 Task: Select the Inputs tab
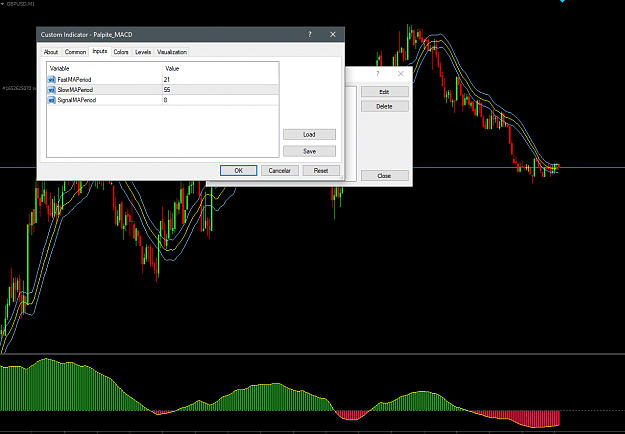coord(100,51)
